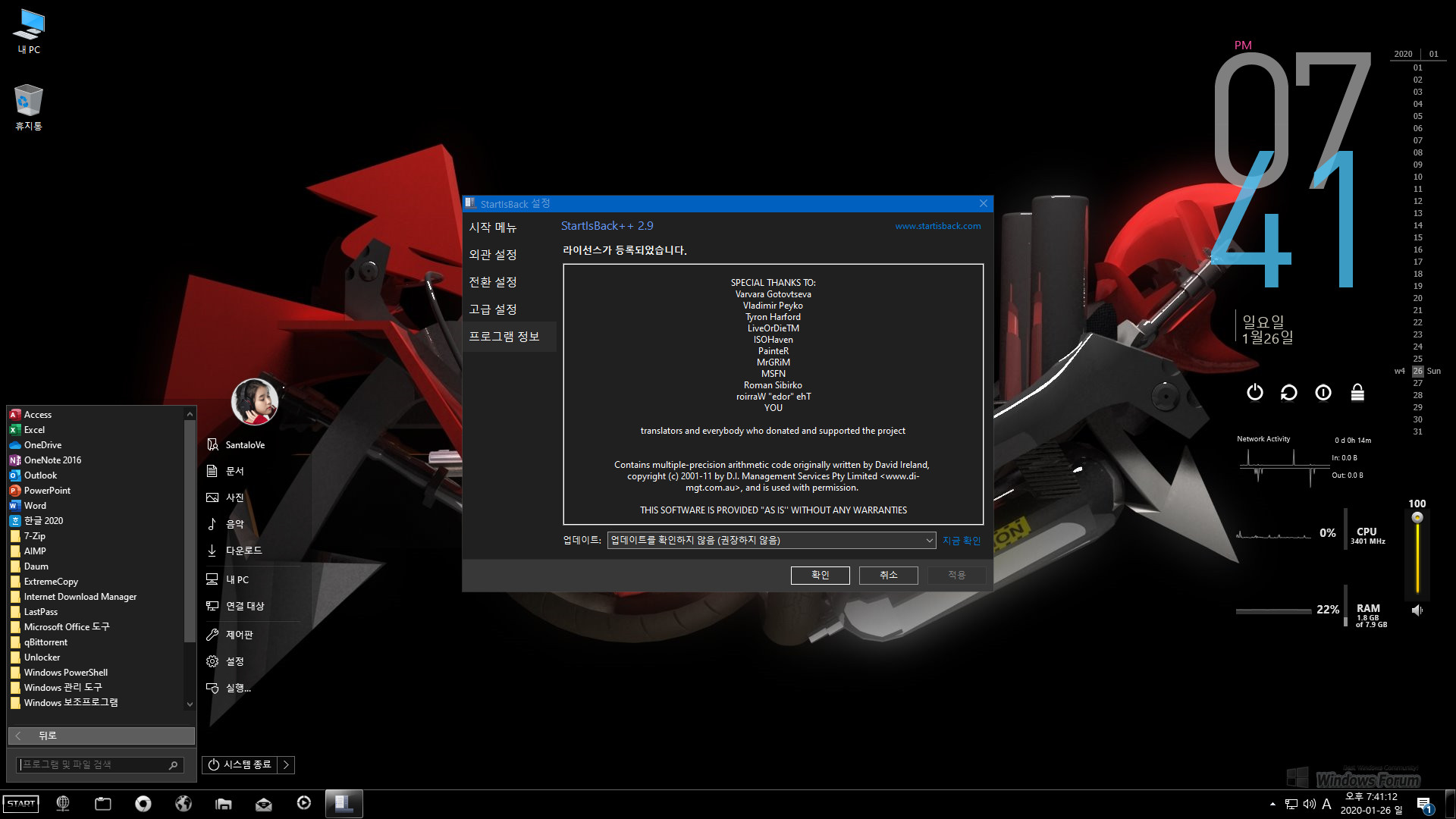Click the 뒤로 back button in start menu
This screenshot has height=819, width=1456.
tap(102, 736)
